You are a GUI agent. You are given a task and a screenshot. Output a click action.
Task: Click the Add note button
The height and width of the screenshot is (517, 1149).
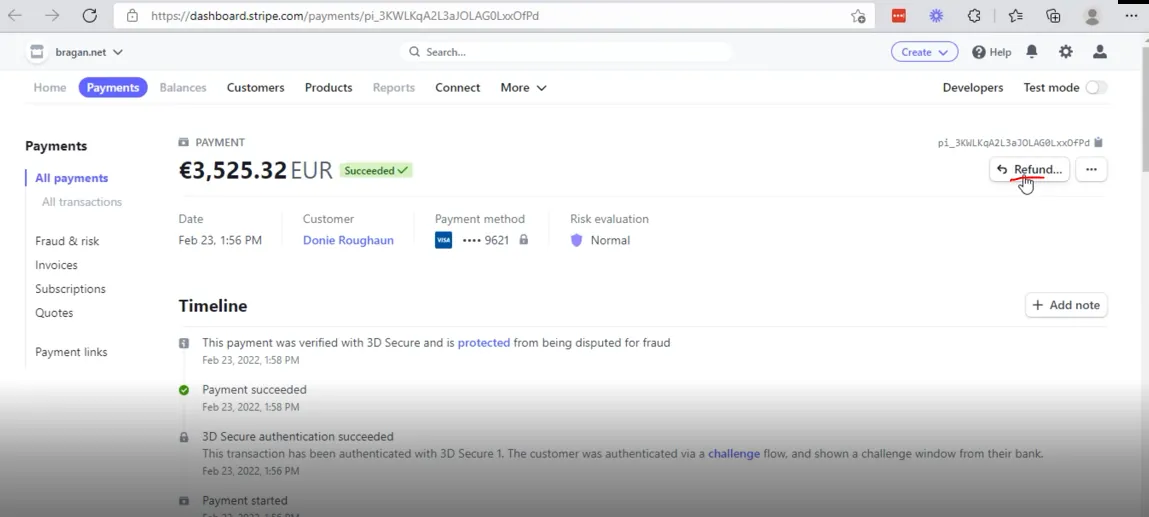[x=1066, y=305]
